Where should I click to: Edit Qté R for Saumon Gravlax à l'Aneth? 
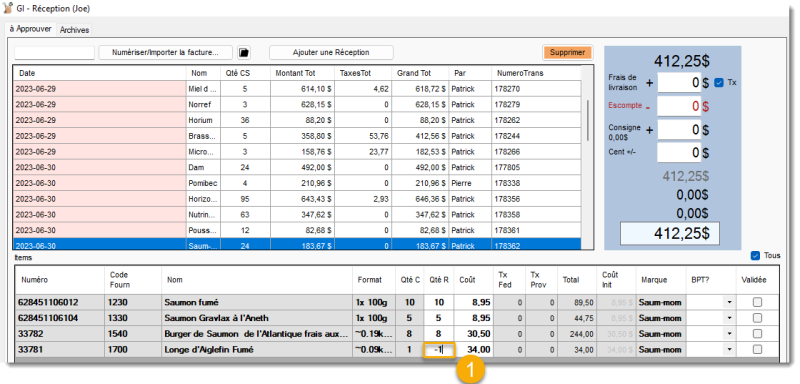tap(439, 318)
